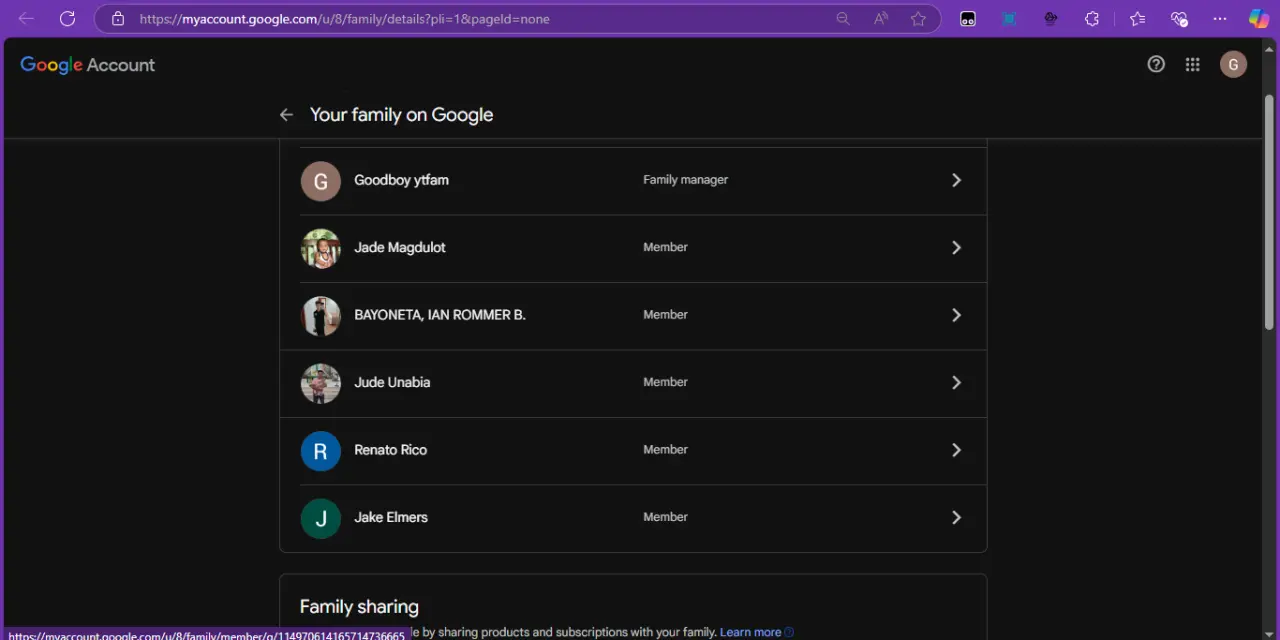The height and width of the screenshot is (640, 1280).
Task: Click the zoom magnifier in address bar
Action: click(843, 19)
